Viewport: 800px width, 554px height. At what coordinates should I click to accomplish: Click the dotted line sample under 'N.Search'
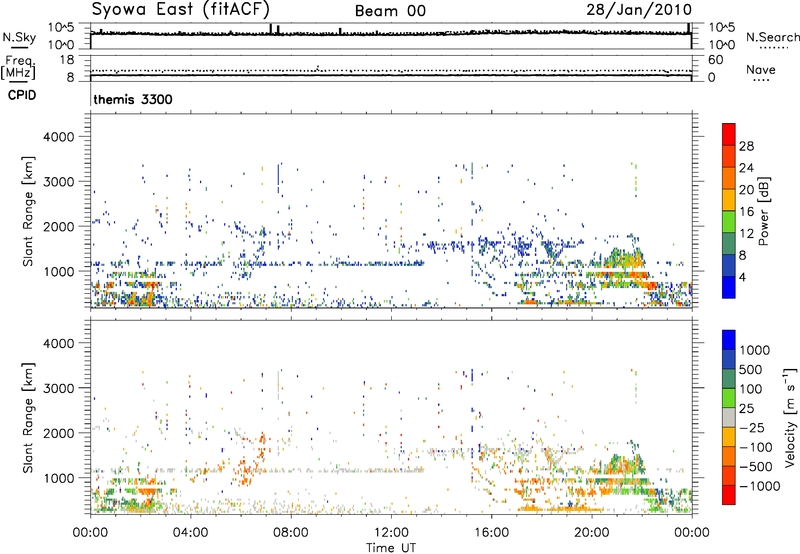coord(773,47)
